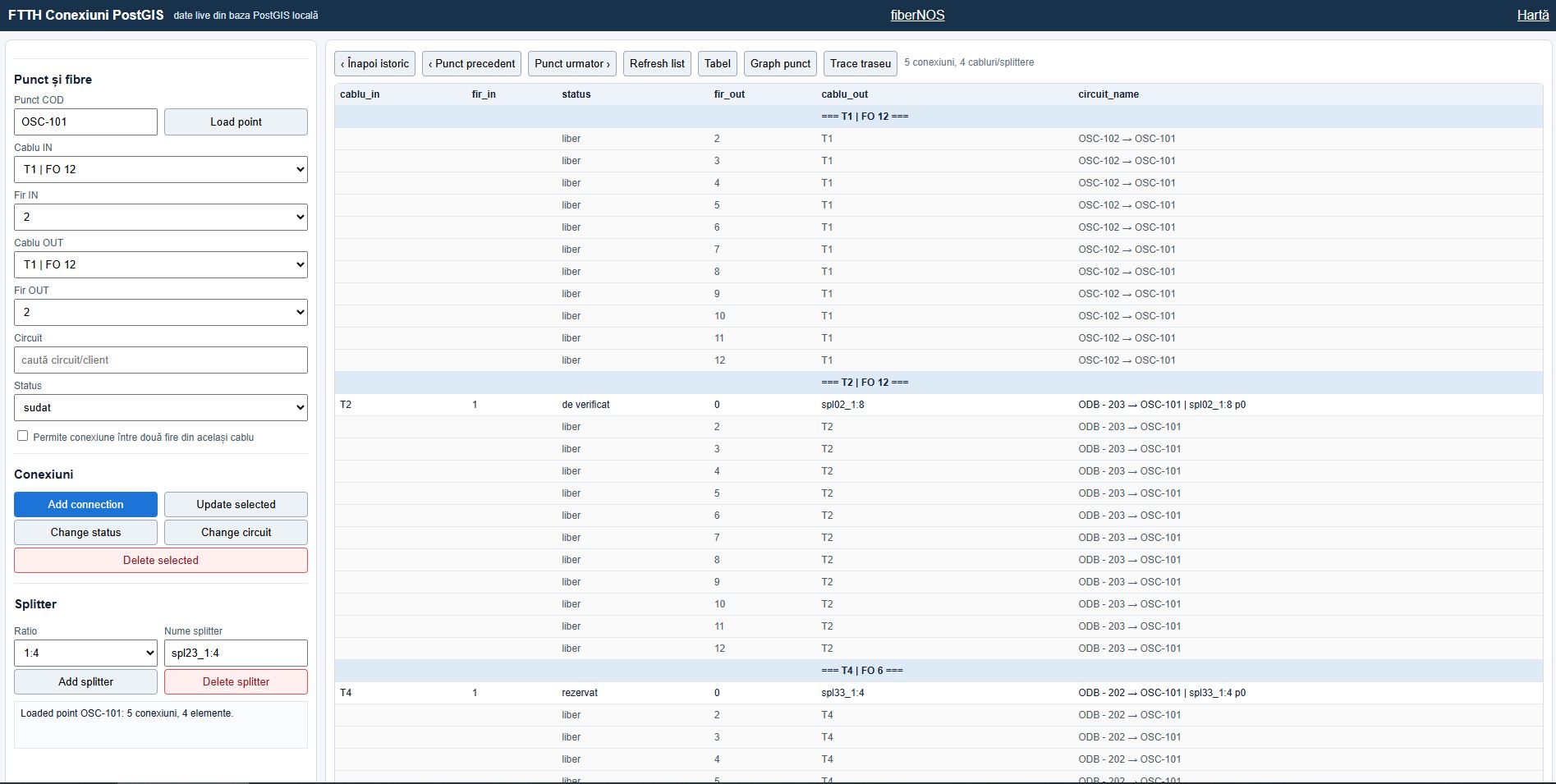Click Delete selected button

(x=161, y=560)
